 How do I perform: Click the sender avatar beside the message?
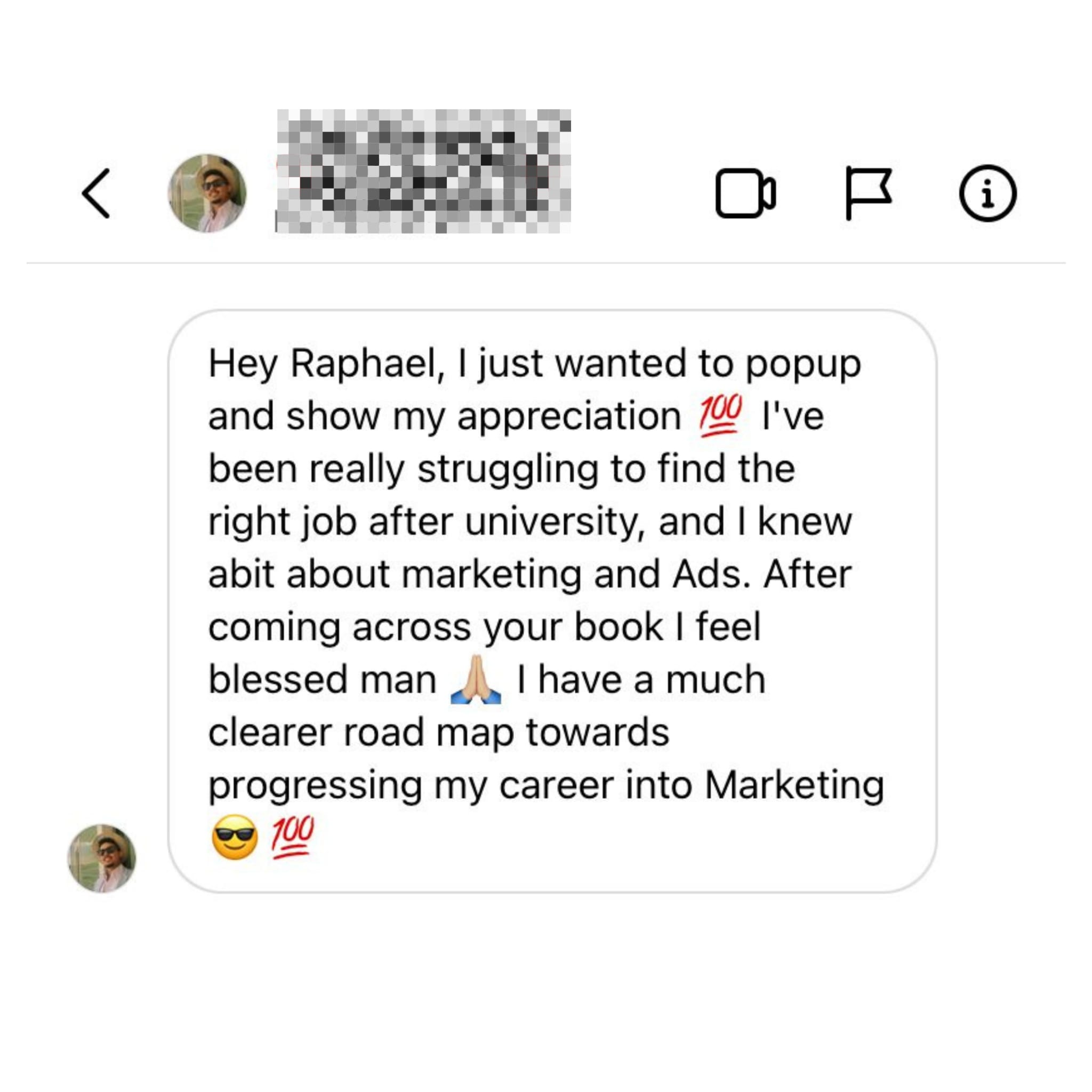click(x=102, y=858)
